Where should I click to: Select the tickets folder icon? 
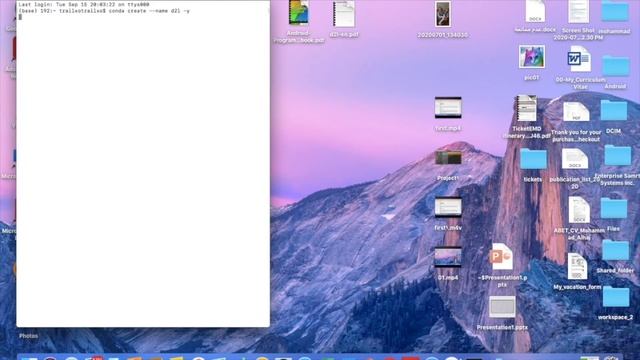coord(533,159)
